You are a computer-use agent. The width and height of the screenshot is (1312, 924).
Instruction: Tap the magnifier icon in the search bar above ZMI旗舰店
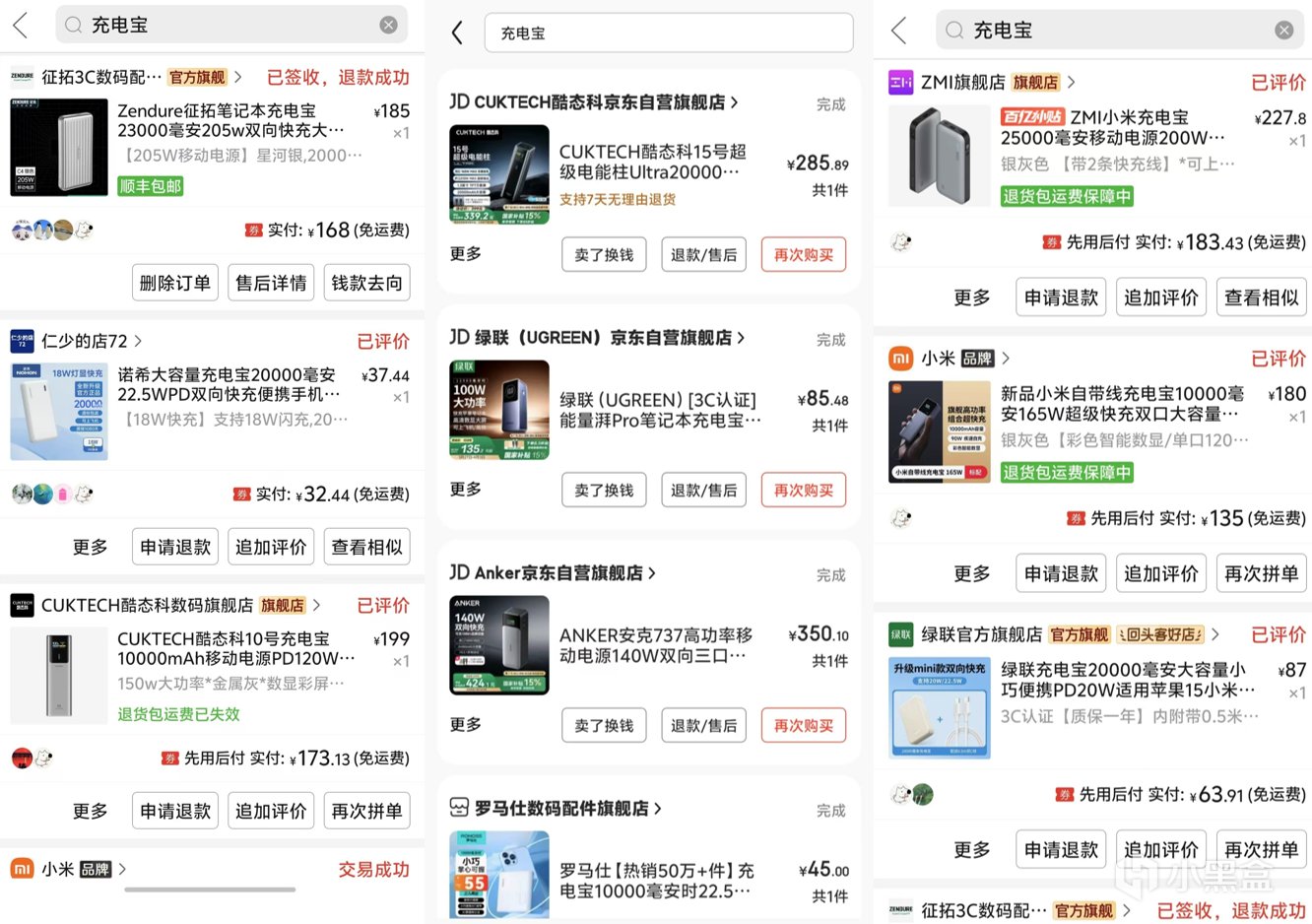click(x=954, y=31)
